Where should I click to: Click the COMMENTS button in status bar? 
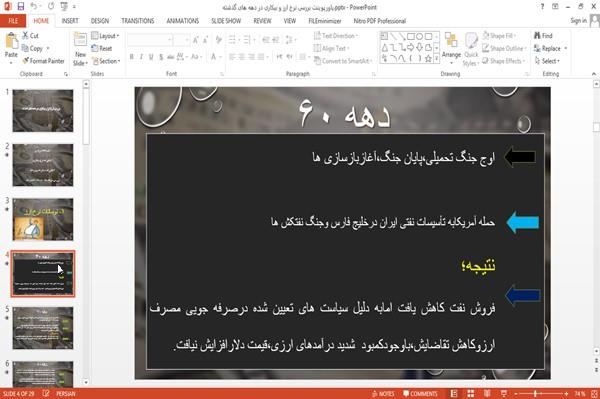pos(420,394)
